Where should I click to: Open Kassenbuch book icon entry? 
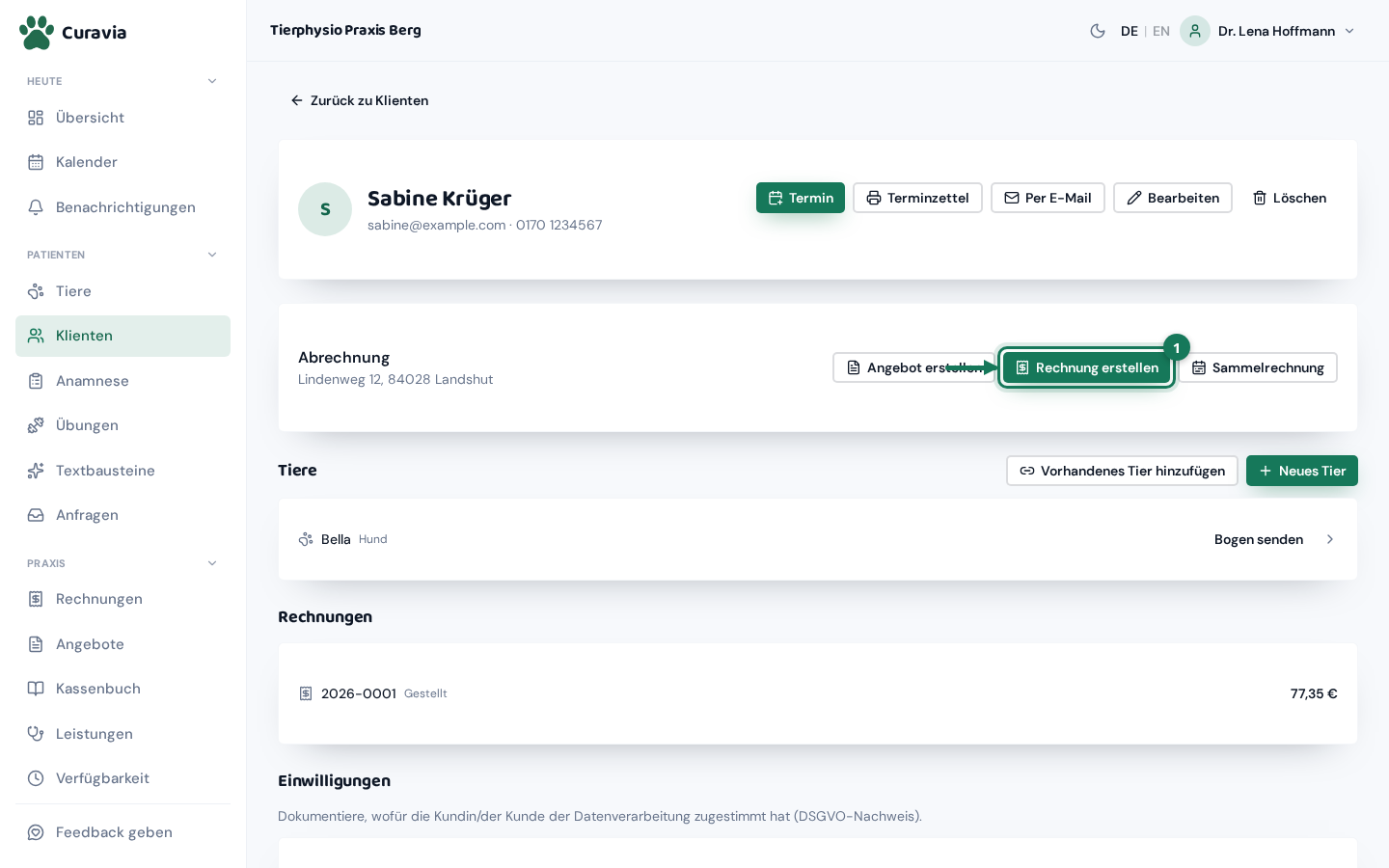click(x=123, y=689)
